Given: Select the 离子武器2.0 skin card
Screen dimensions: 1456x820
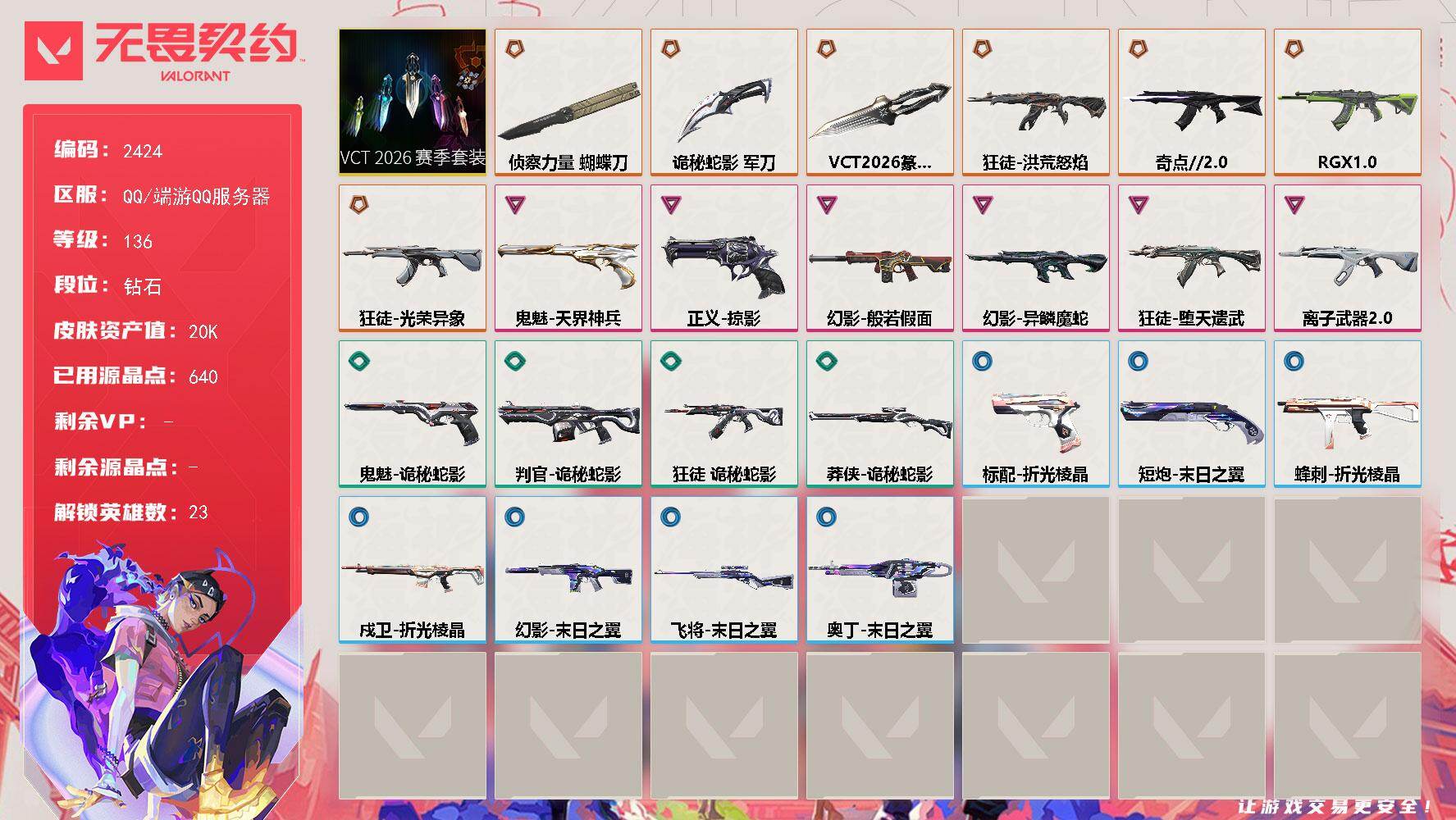Looking at the screenshot, I should click(x=1347, y=257).
